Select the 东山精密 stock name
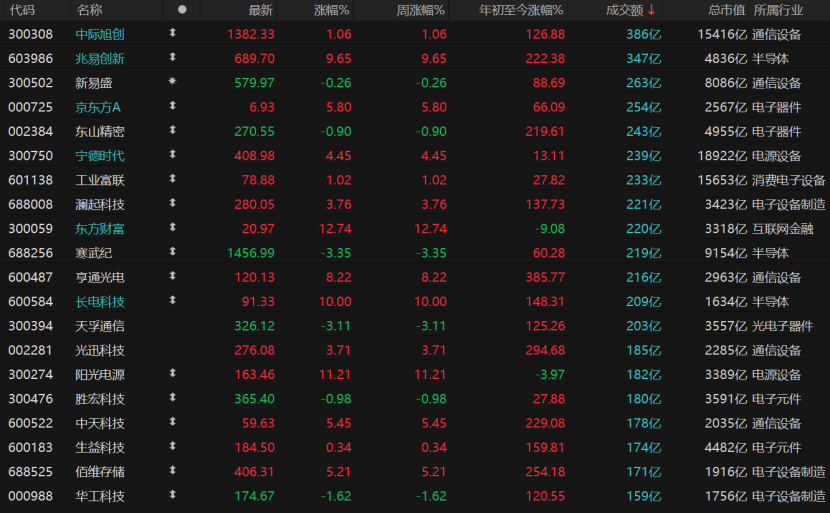Image resolution: width=830 pixels, height=513 pixels. click(100, 132)
